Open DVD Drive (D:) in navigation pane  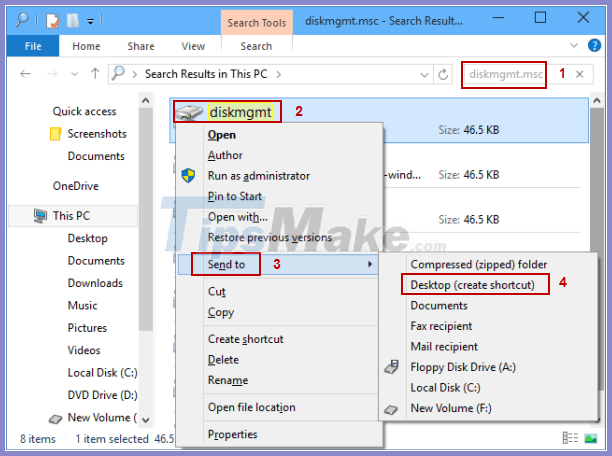coord(102,395)
